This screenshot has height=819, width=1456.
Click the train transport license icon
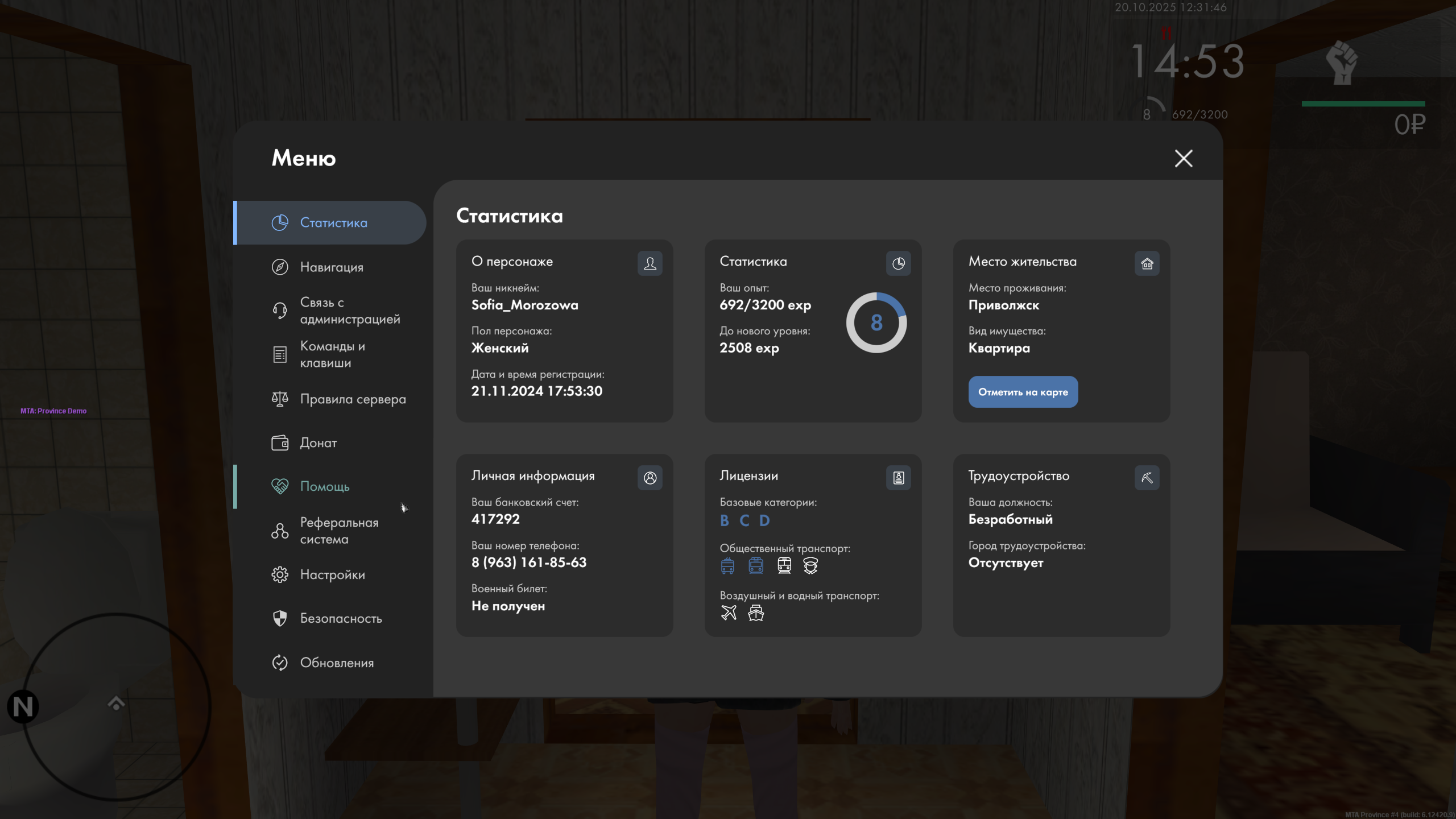click(784, 565)
